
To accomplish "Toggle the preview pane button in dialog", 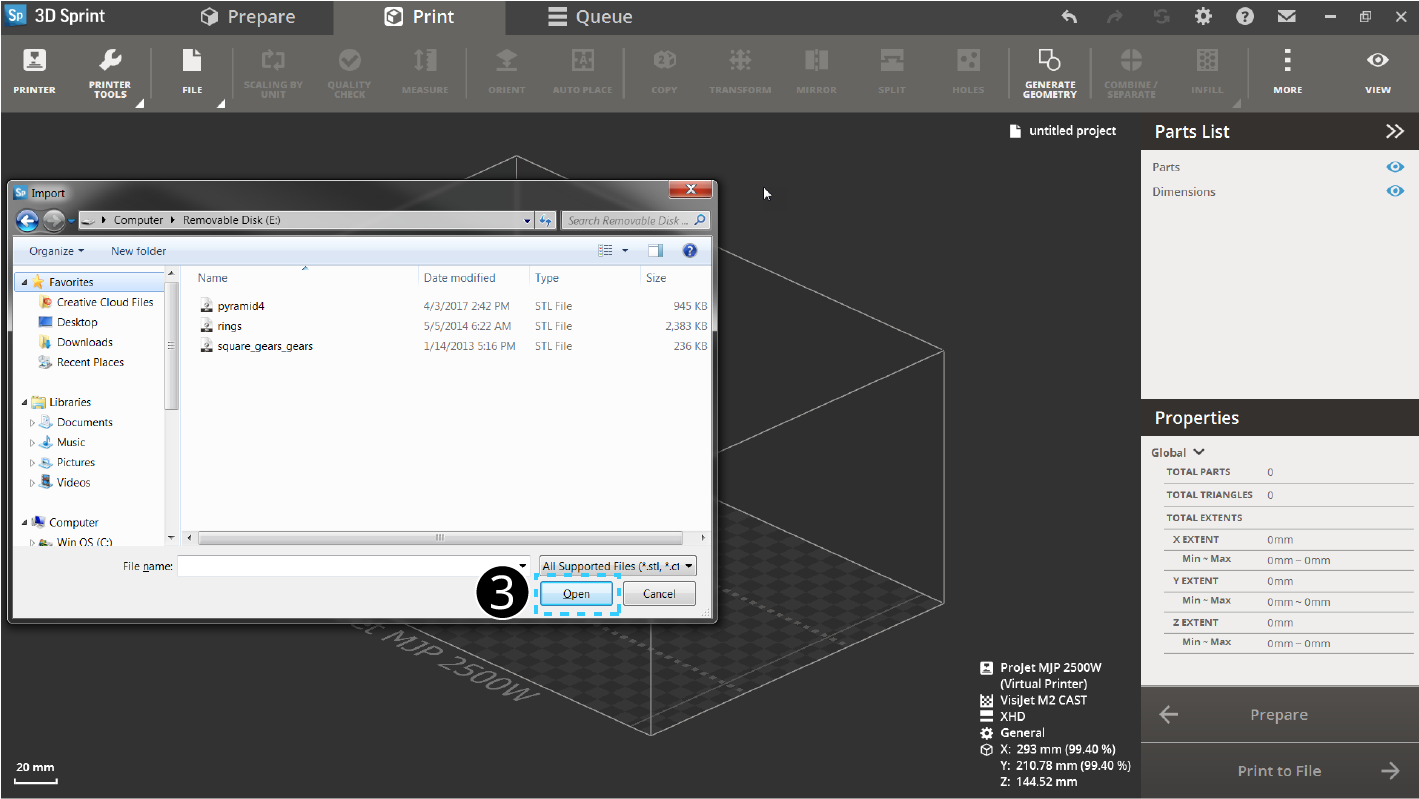I will [x=655, y=251].
